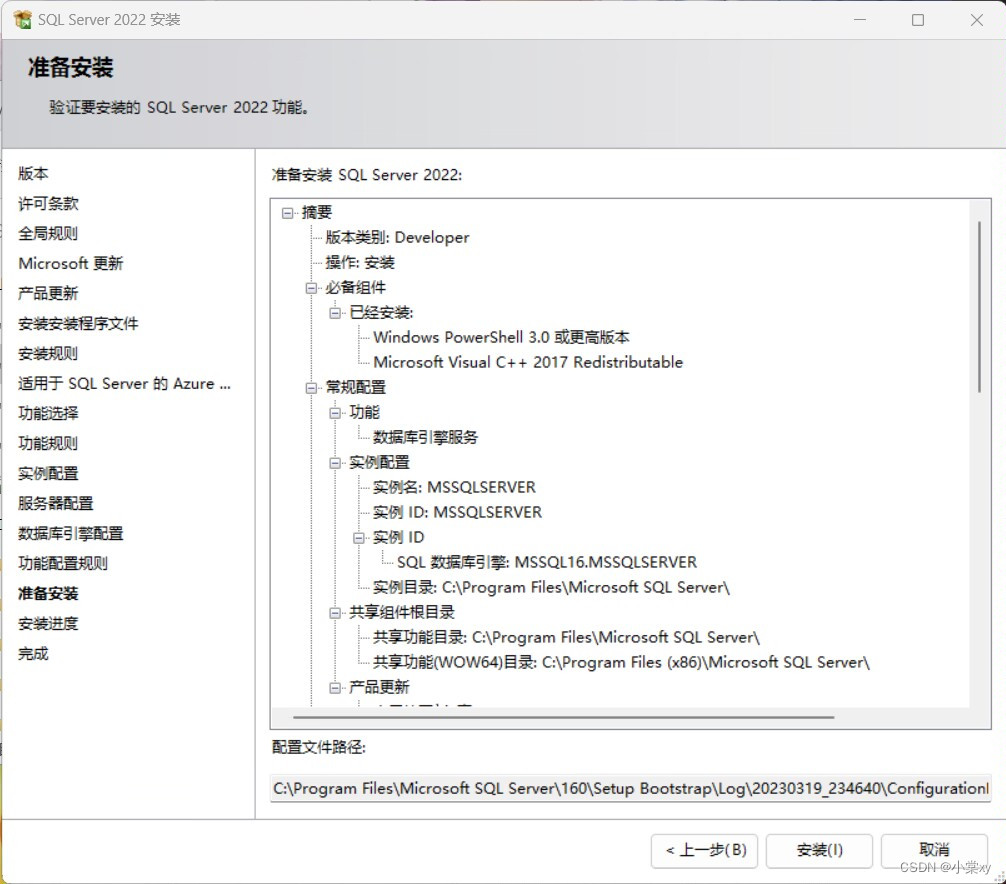The width and height of the screenshot is (1006, 884).
Task: Maximize the SQL Server setup window
Action: pyautogui.click(x=918, y=20)
